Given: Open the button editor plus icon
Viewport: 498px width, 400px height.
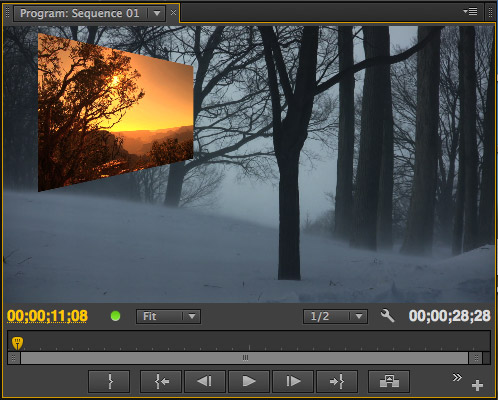Looking at the screenshot, I should (x=477, y=385).
